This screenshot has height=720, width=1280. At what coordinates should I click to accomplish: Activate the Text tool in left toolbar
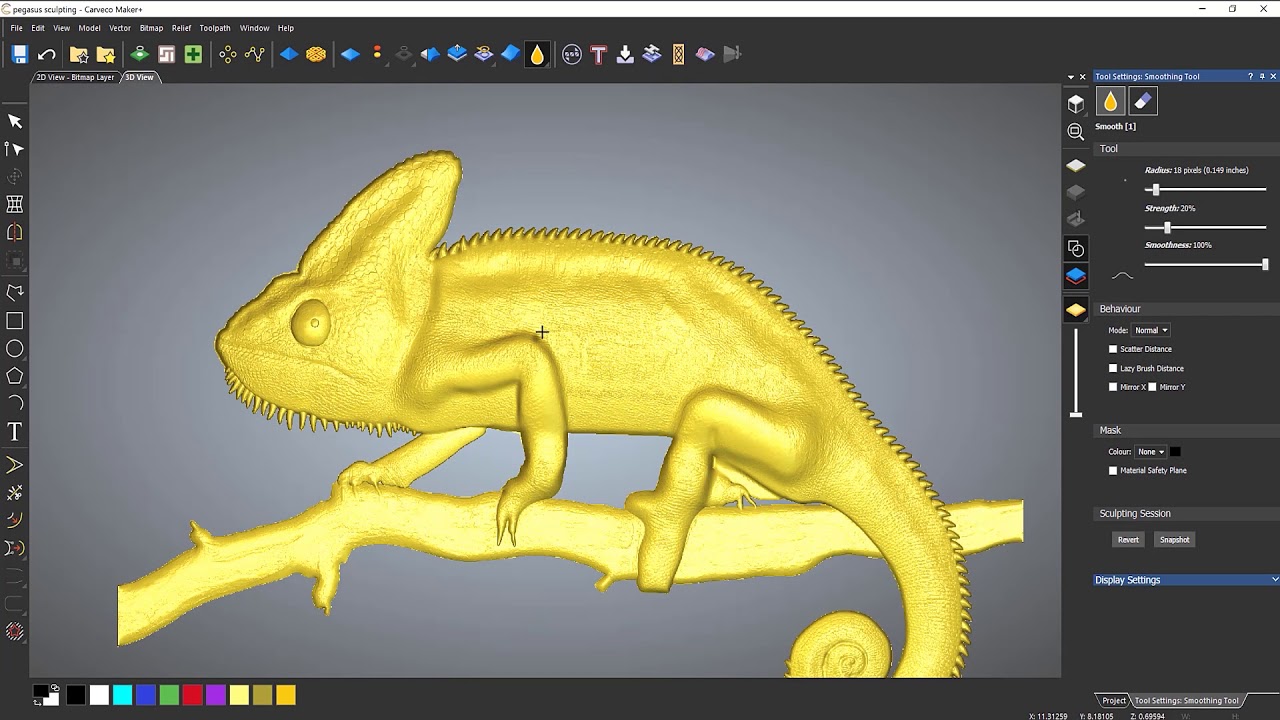point(15,432)
